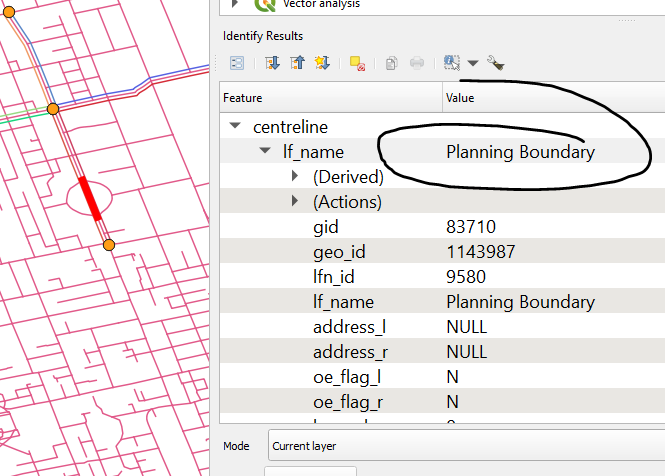Copy selected feature to clipboard icon

pyautogui.click(x=391, y=63)
